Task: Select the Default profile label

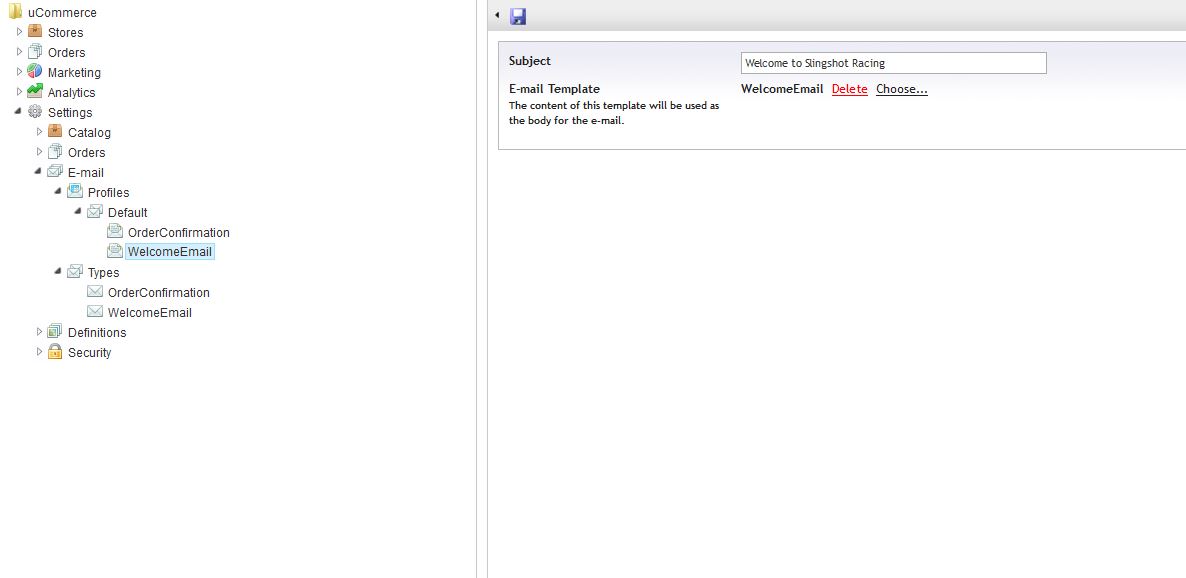Action: tap(128, 213)
